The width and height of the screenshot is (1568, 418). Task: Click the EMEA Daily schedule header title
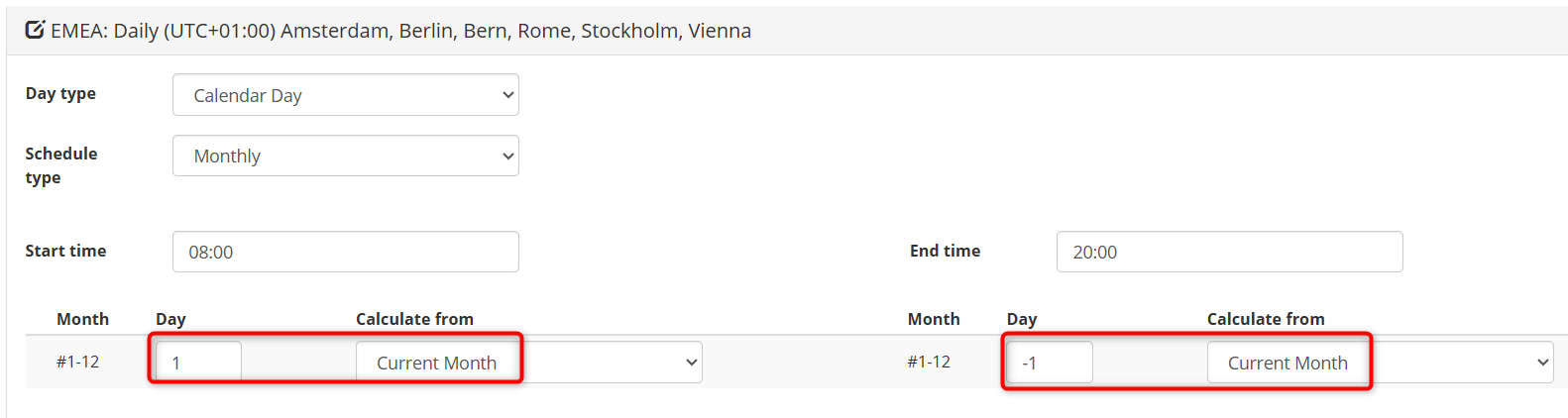(x=400, y=31)
